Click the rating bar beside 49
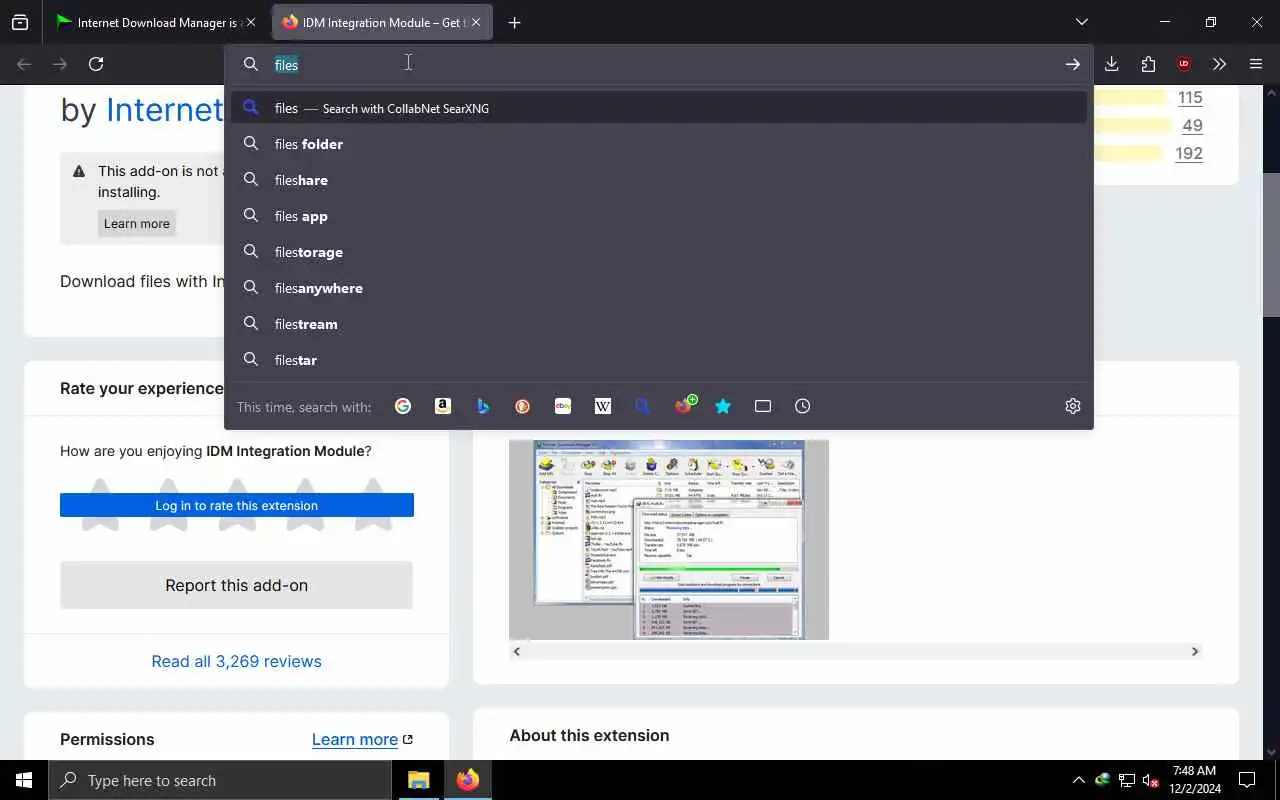The height and width of the screenshot is (800, 1280). pyautogui.click(x=1130, y=125)
